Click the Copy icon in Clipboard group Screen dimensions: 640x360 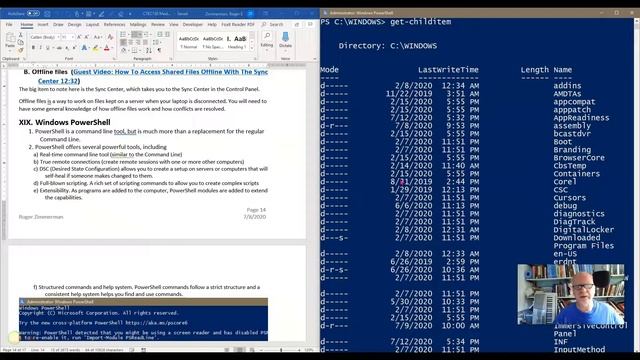[21, 42]
